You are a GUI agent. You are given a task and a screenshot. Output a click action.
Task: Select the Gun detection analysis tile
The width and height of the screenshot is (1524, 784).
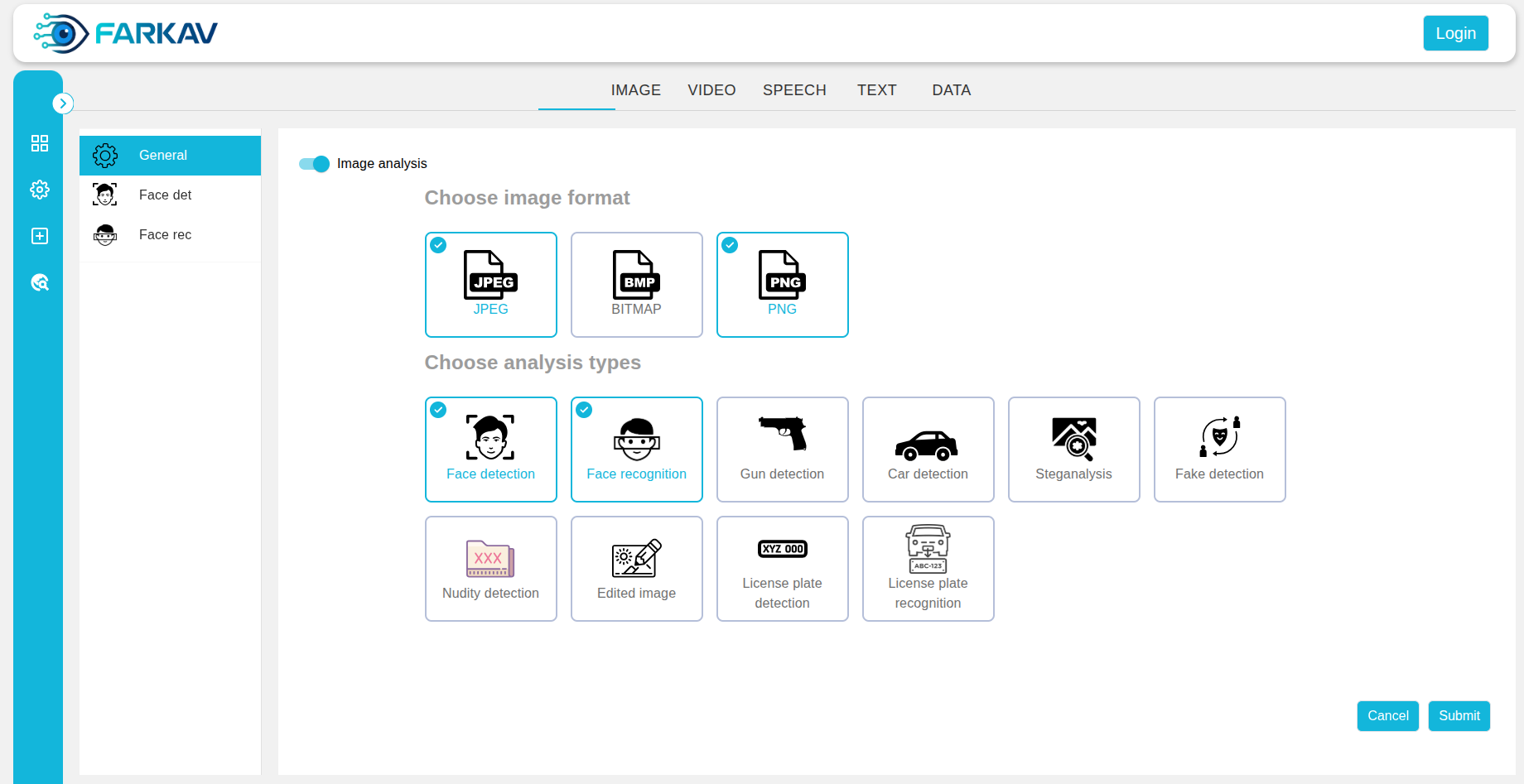point(782,450)
